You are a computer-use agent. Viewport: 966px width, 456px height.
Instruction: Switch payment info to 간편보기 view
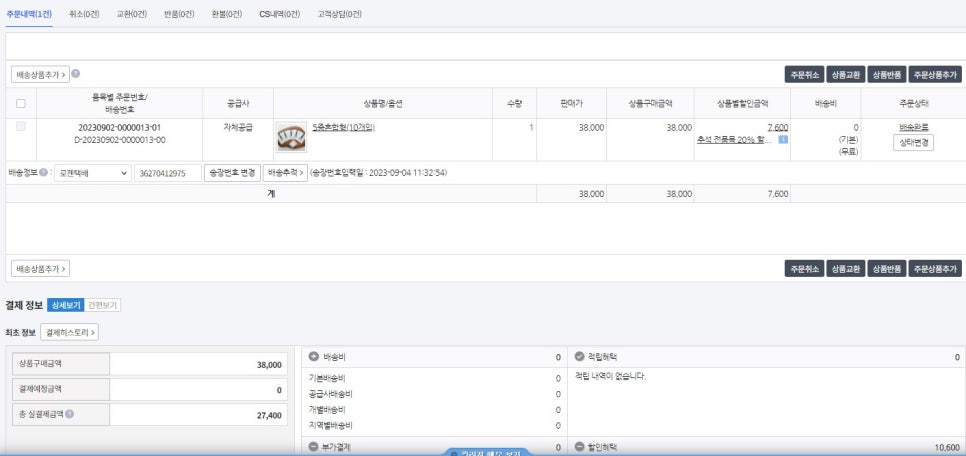(103, 305)
